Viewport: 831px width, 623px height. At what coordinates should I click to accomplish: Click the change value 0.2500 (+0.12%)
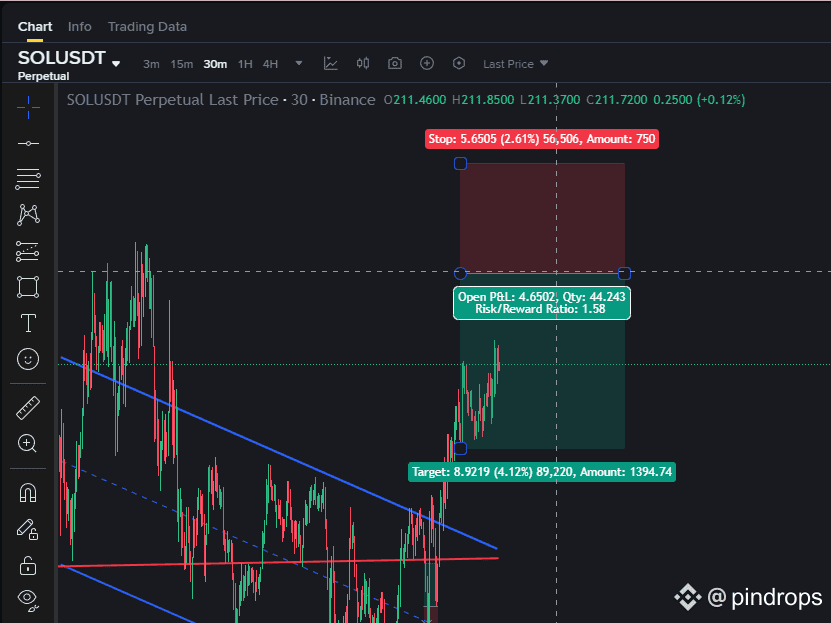coord(699,100)
